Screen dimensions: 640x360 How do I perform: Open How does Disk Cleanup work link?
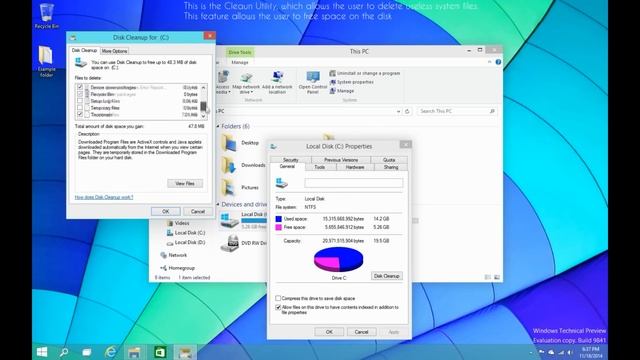(104, 197)
